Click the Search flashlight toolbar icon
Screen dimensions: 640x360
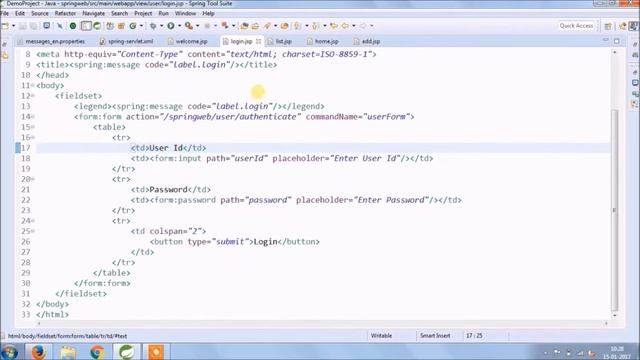click(x=267, y=26)
